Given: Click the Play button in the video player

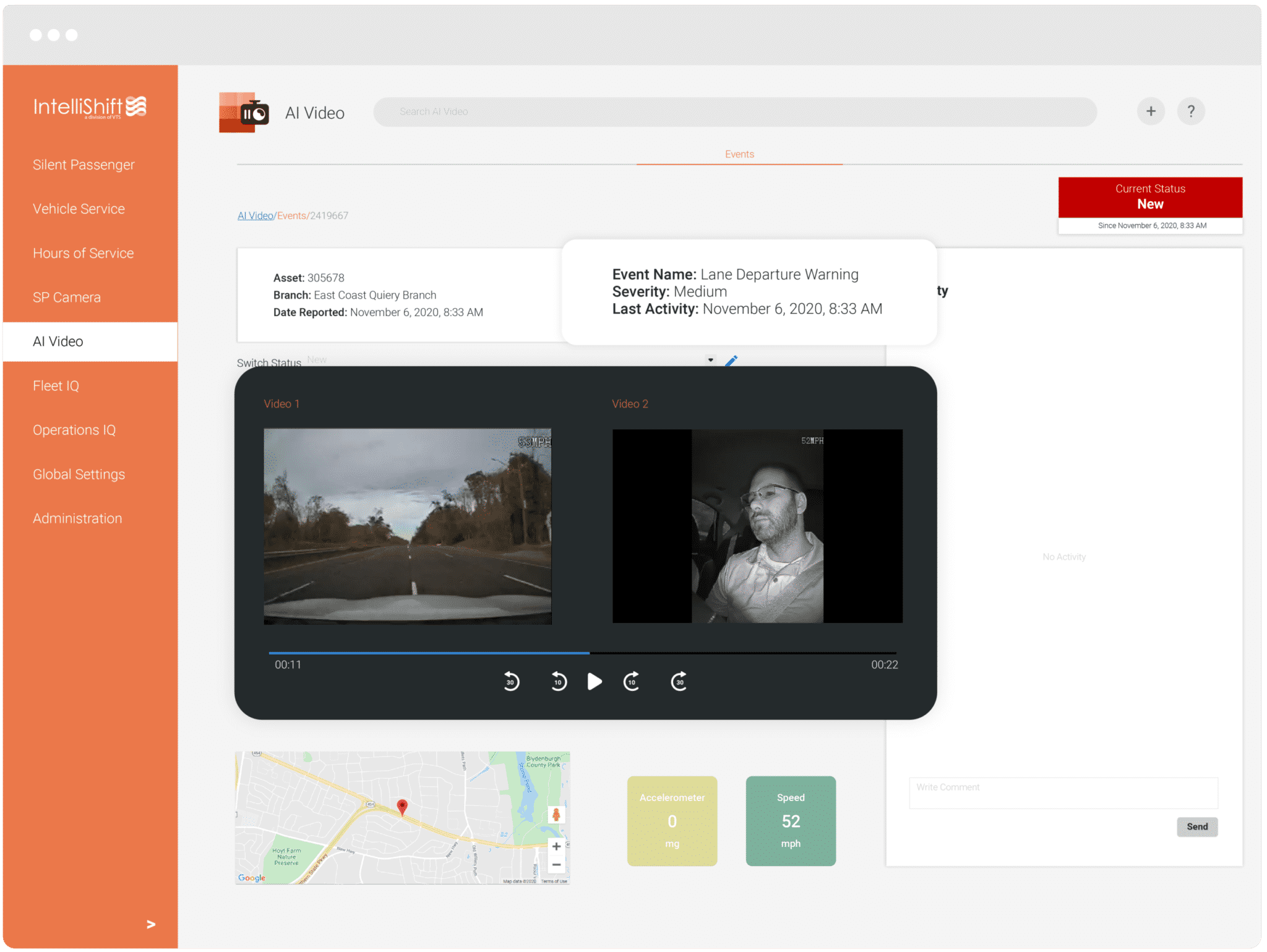Looking at the screenshot, I should coord(595,682).
